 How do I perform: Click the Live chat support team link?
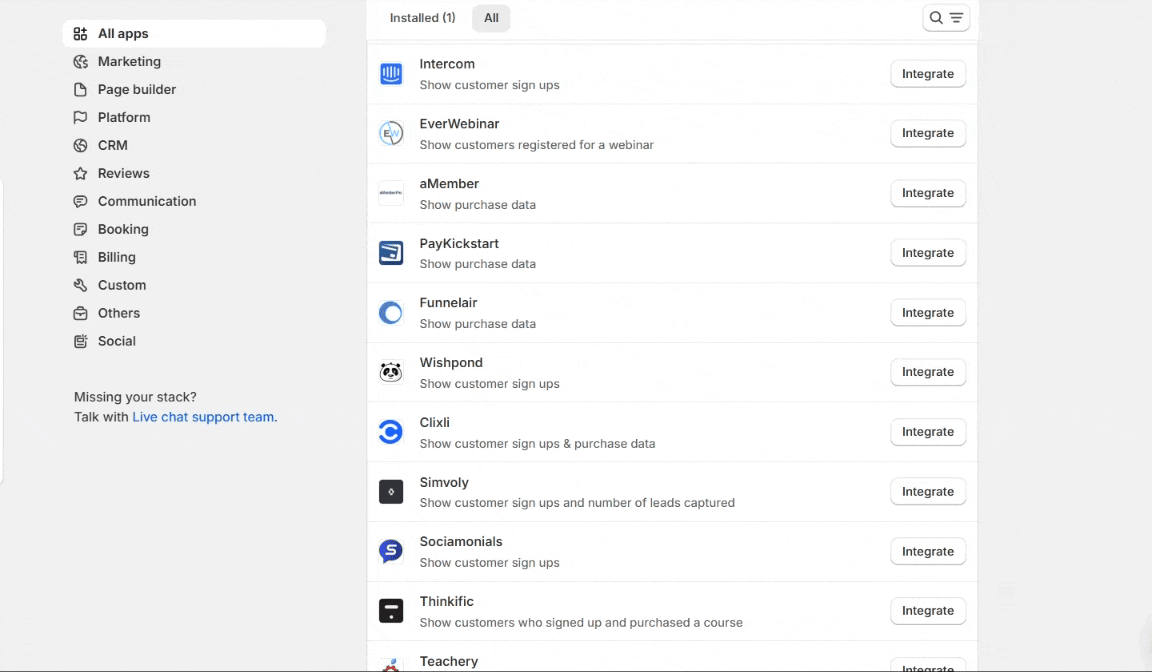(203, 417)
